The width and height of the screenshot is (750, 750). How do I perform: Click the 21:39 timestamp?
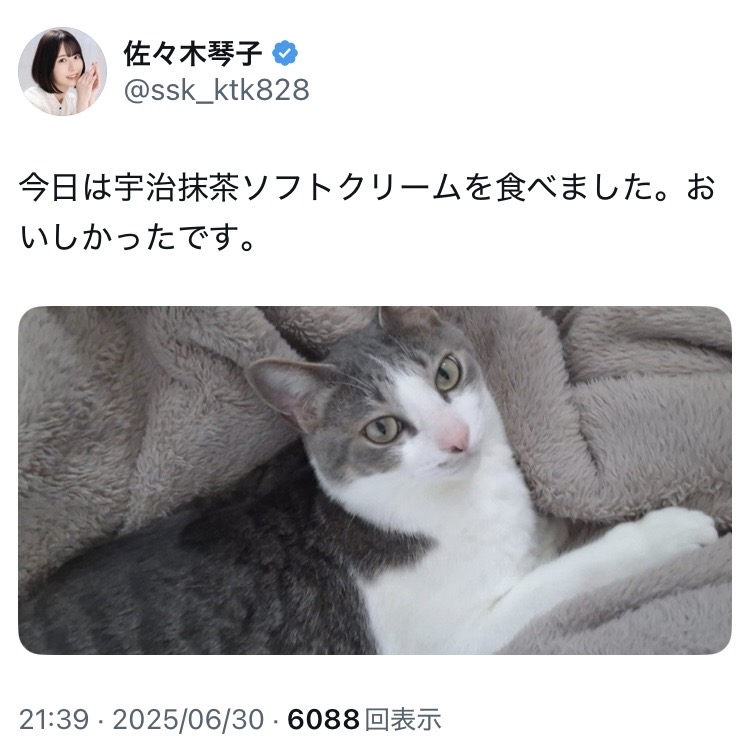point(54,719)
